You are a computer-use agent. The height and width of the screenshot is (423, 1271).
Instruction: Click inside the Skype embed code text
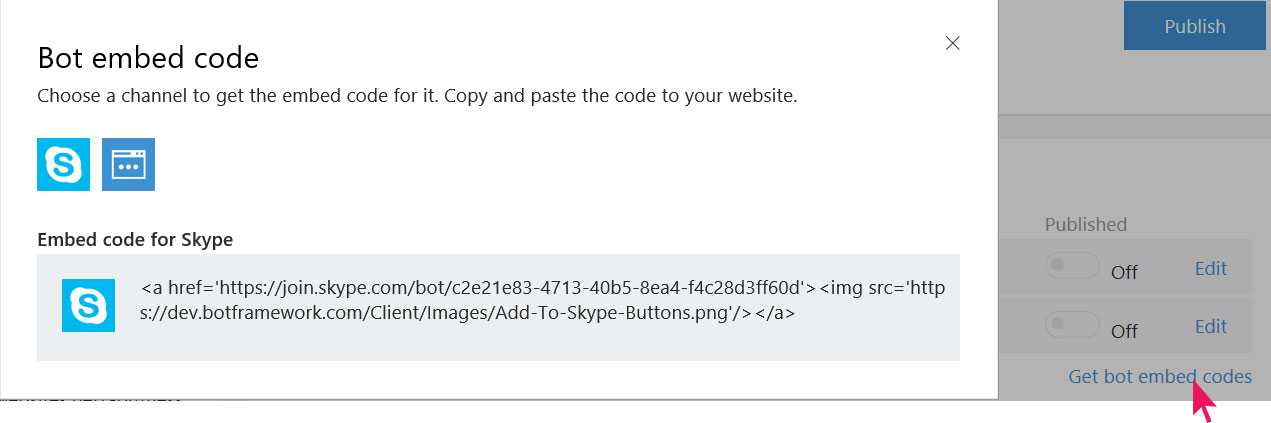(x=542, y=300)
